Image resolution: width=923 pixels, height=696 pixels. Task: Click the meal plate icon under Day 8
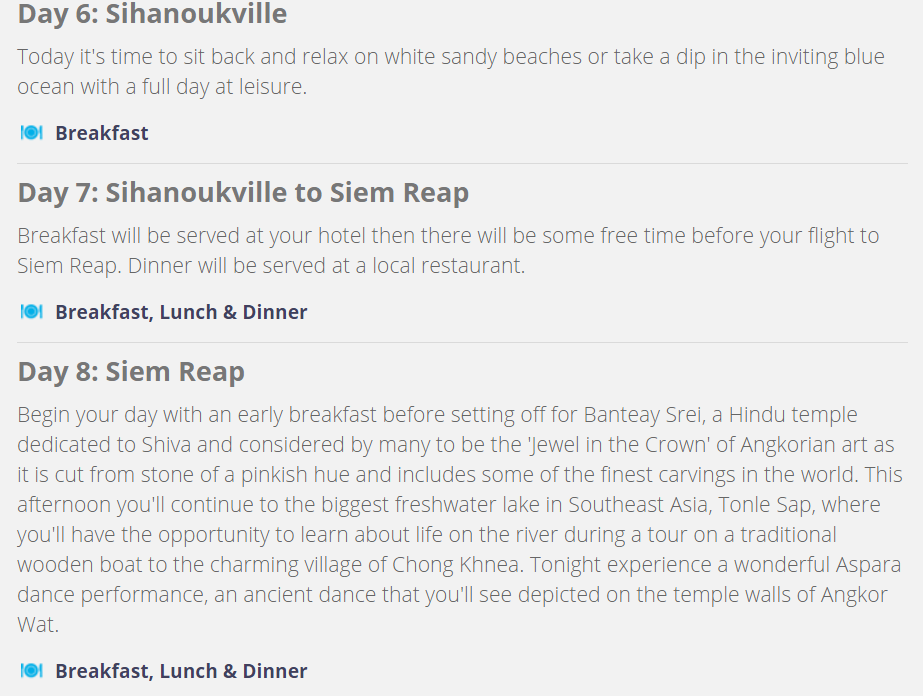[31, 671]
